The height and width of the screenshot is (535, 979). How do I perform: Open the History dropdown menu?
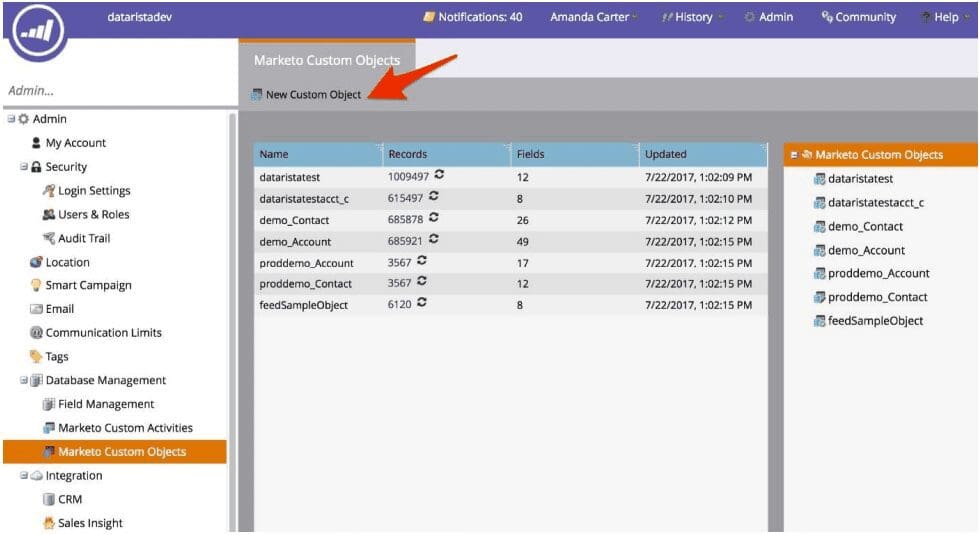pyautogui.click(x=692, y=17)
